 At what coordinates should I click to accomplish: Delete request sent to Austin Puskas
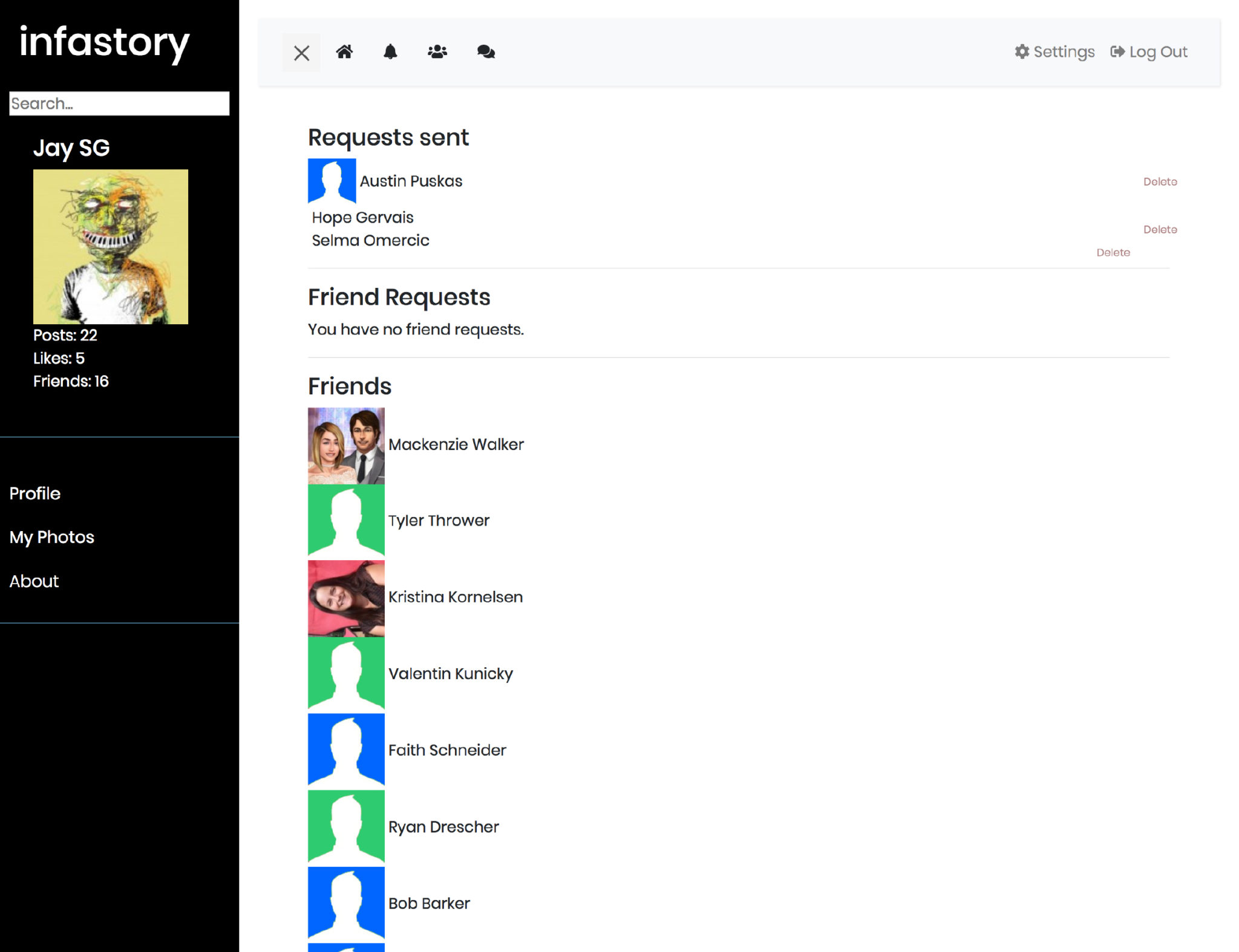1160,181
